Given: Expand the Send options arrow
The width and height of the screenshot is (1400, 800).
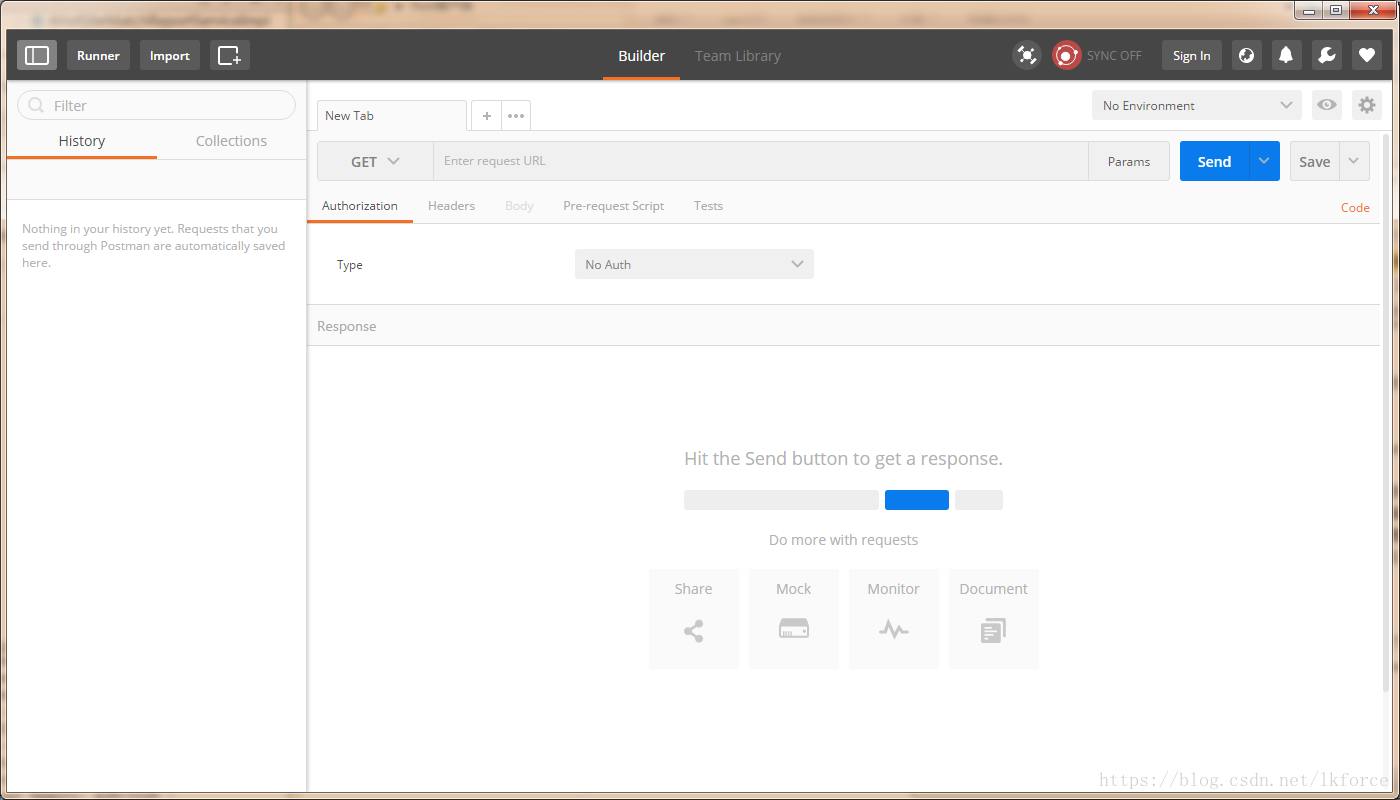Looking at the screenshot, I should click(x=1265, y=161).
